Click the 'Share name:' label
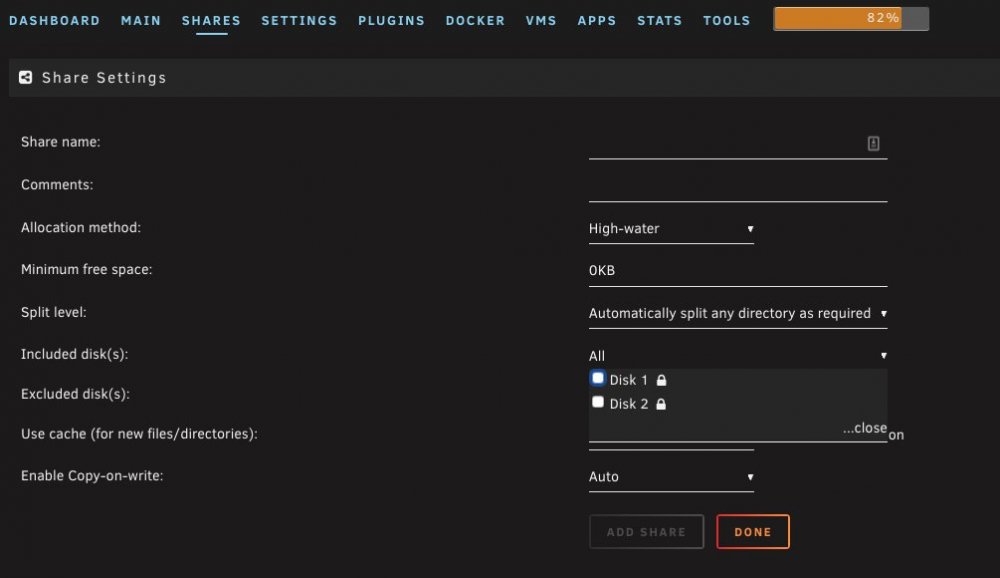 pos(61,142)
